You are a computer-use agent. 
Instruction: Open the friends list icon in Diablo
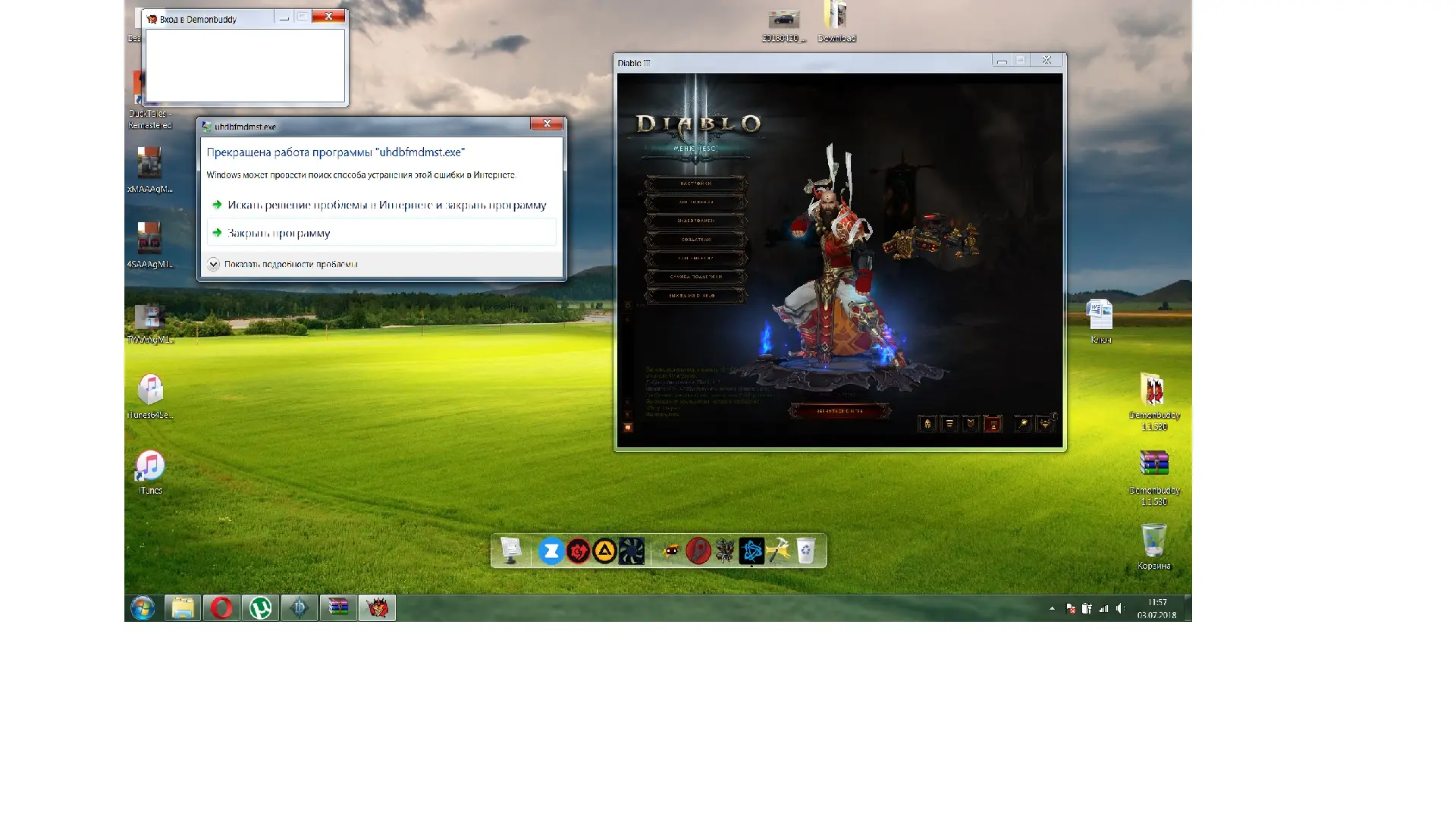click(x=1045, y=424)
